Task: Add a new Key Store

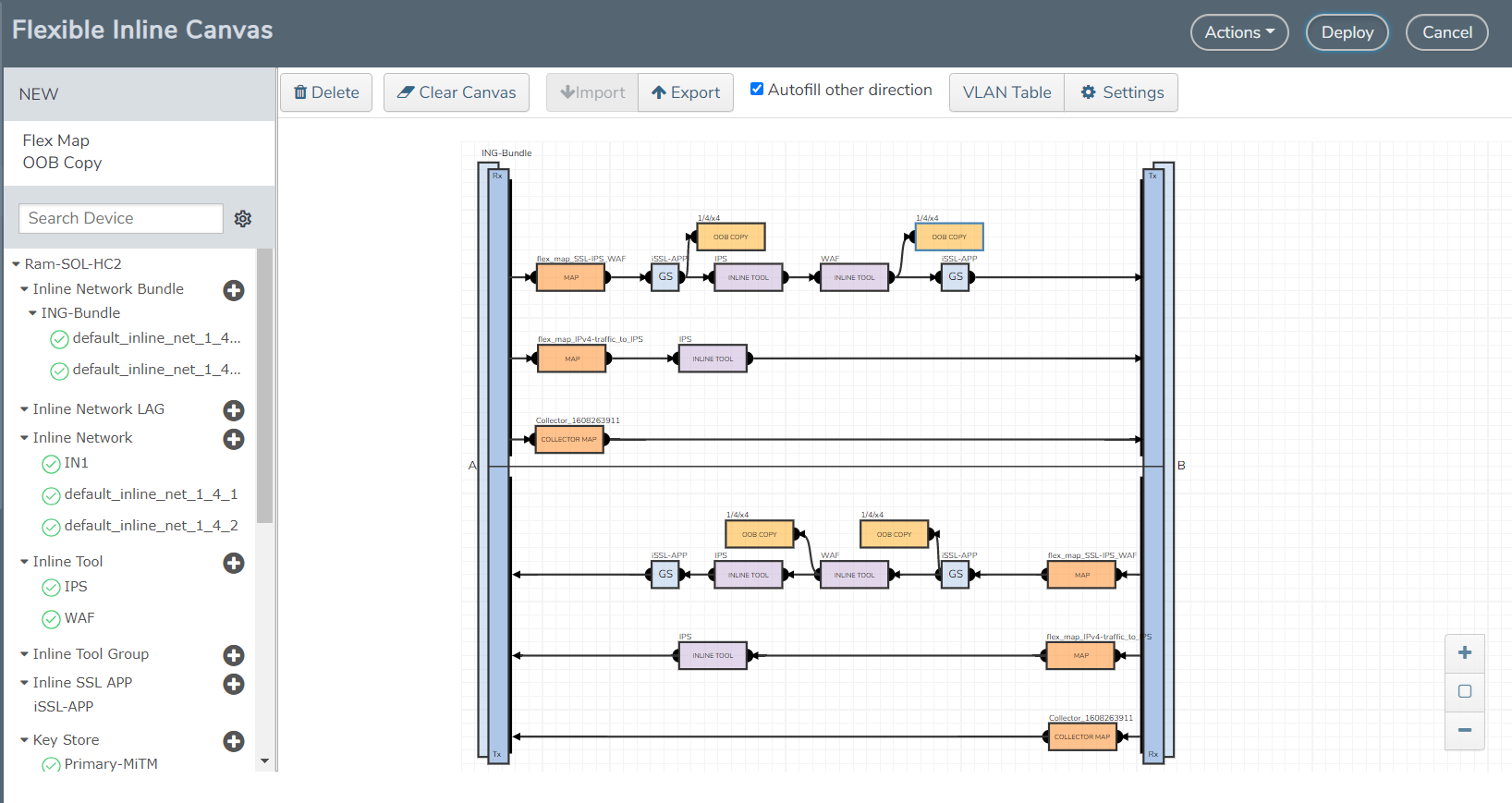Action: tap(234, 741)
